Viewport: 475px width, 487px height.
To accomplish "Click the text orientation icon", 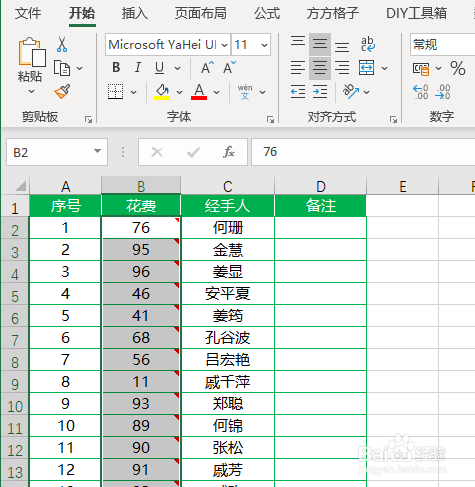I will tap(351, 91).
